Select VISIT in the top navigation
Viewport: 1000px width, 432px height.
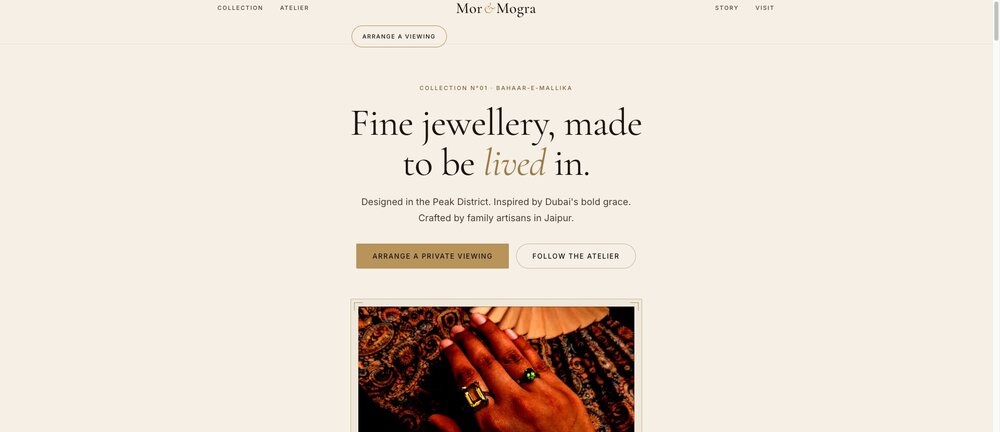(x=765, y=8)
